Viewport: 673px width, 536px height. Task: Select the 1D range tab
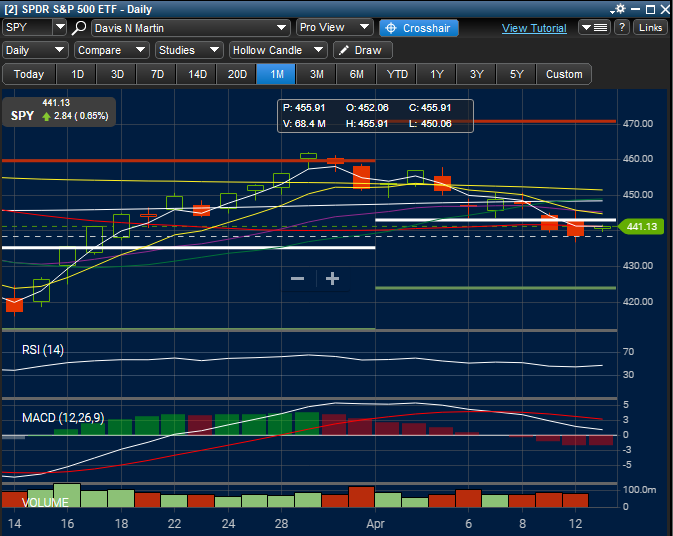77,74
